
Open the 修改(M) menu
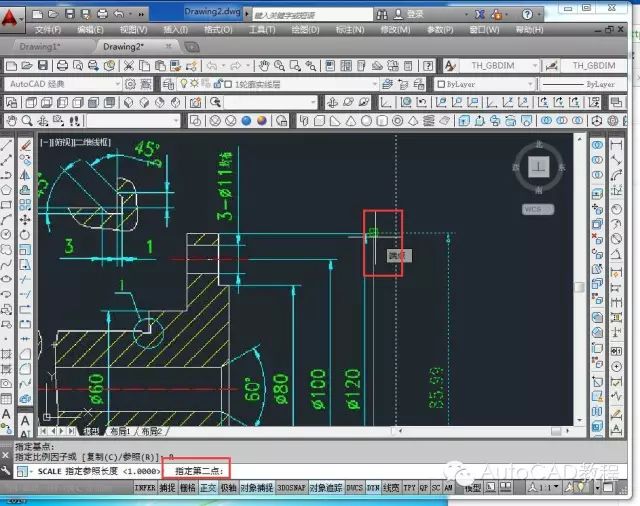coord(396,30)
